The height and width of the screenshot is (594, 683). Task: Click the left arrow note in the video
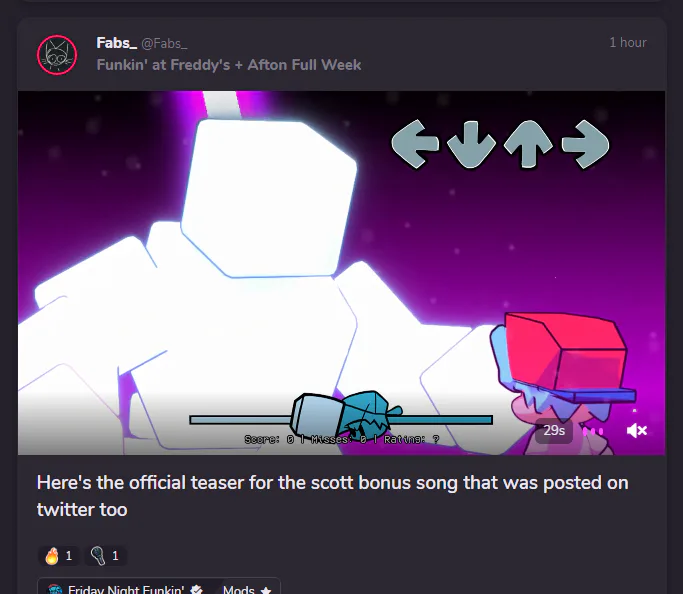pyautogui.click(x=415, y=144)
